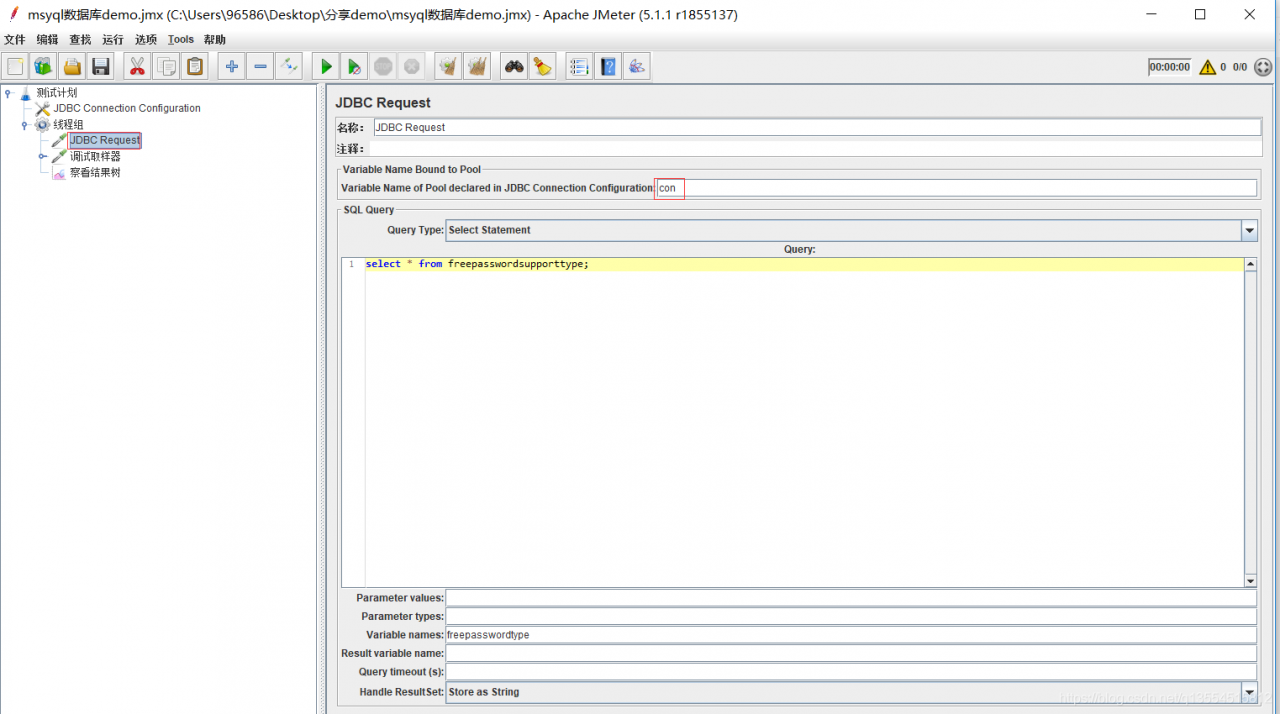Open Search with binoculars icon
Image resolution: width=1280 pixels, height=714 pixels.
pos(514,67)
